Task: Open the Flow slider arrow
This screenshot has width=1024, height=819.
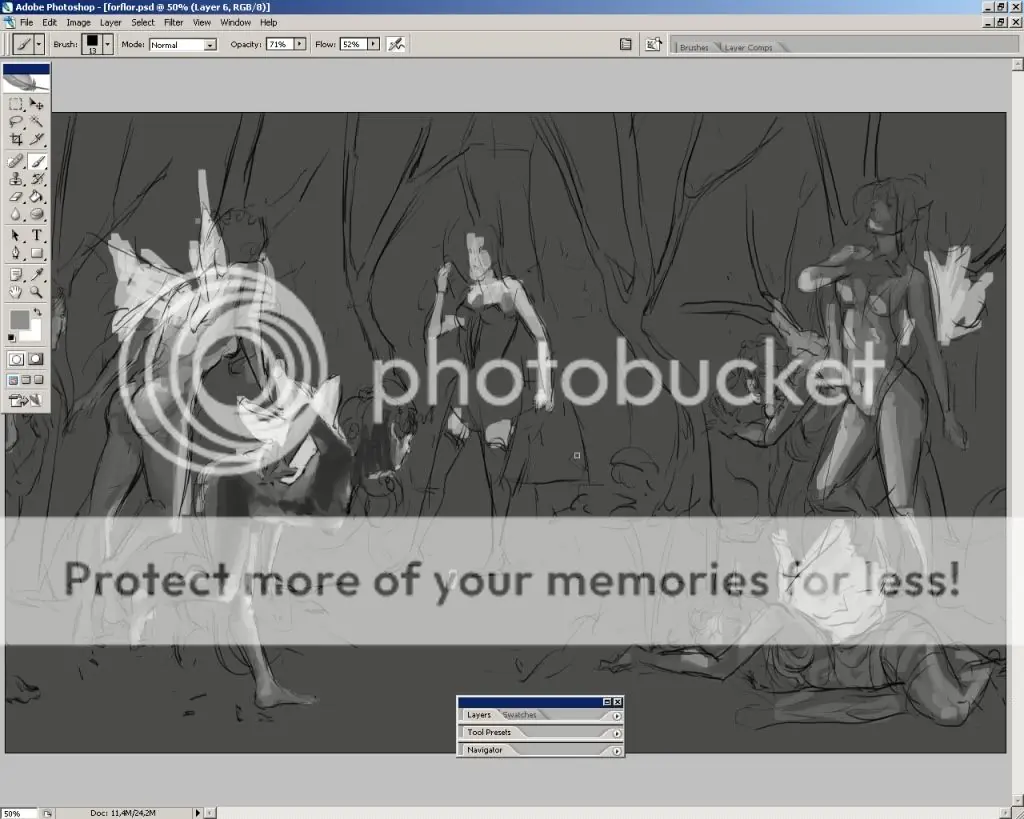Action: pos(373,44)
